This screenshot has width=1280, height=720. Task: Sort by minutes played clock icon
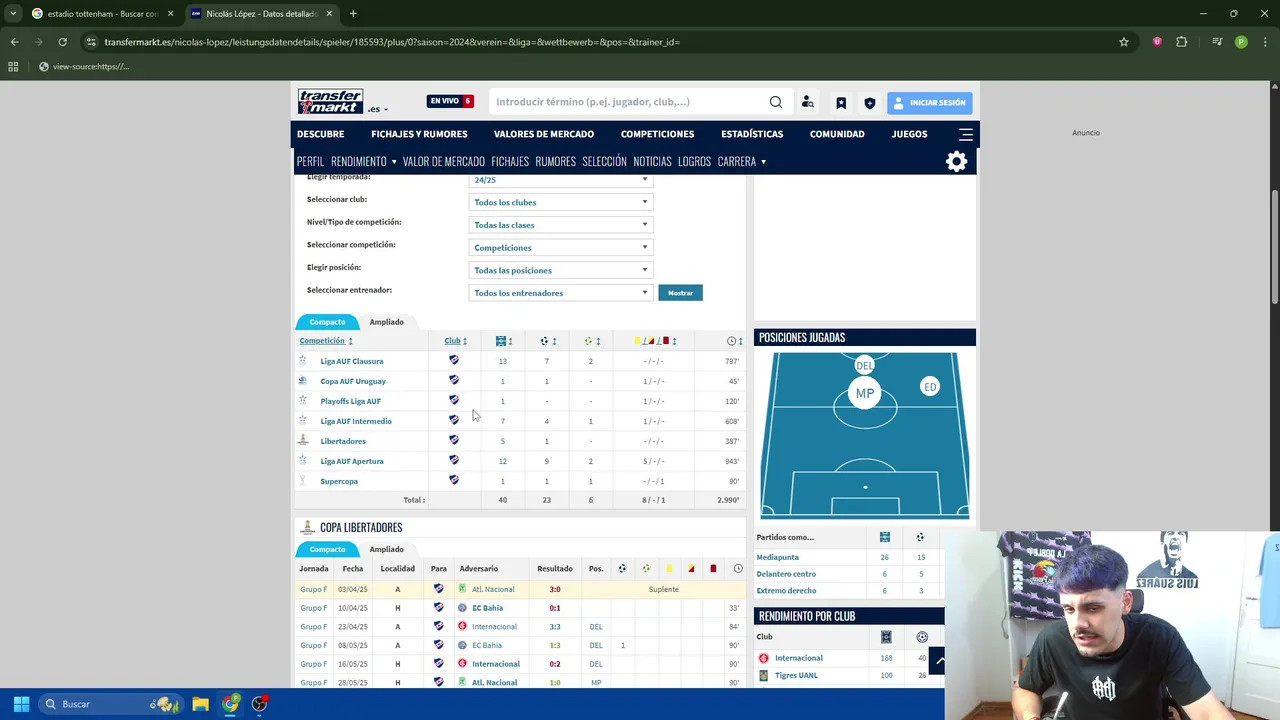pos(731,341)
